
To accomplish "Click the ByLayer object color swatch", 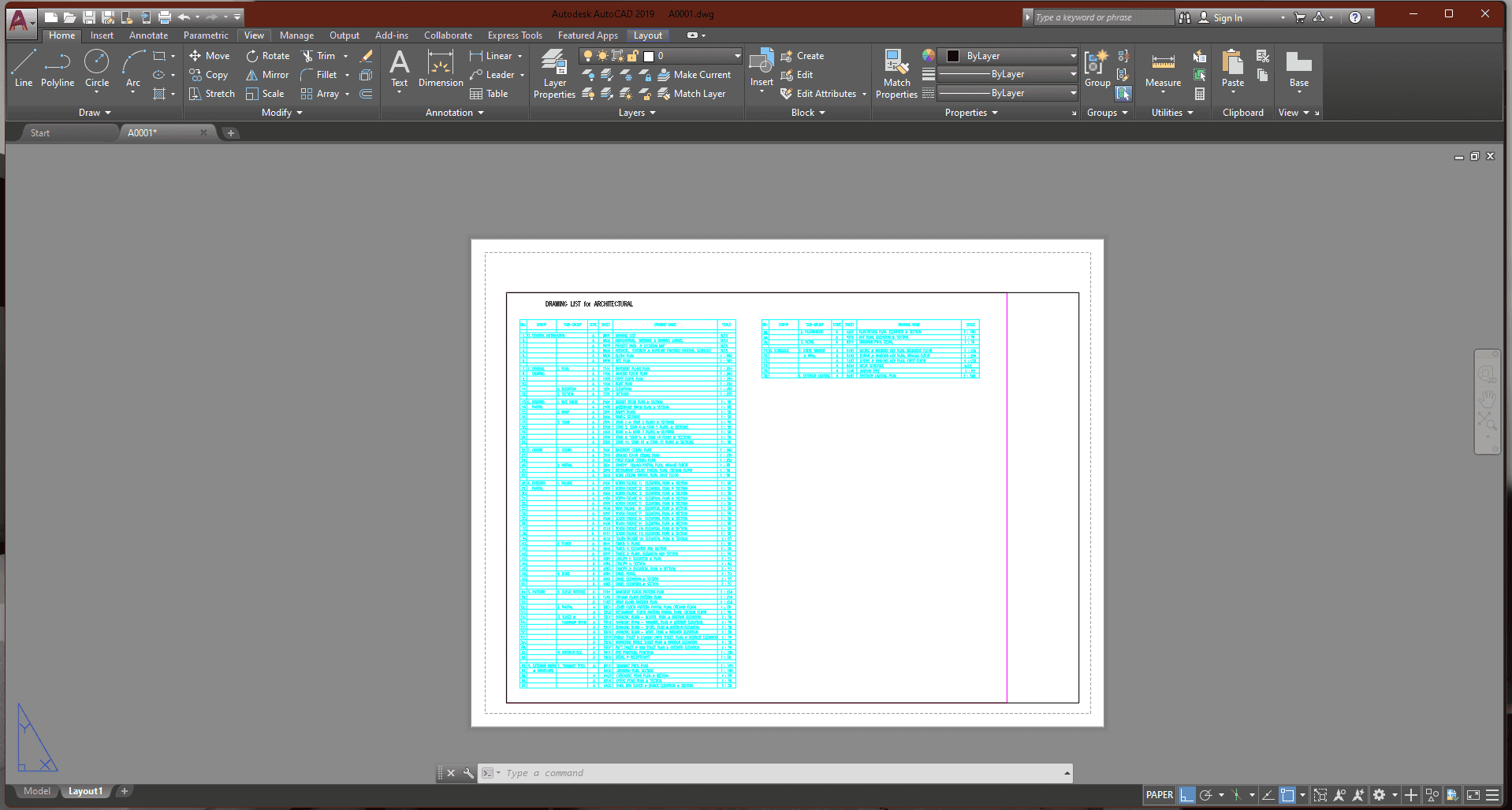I will [953, 56].
